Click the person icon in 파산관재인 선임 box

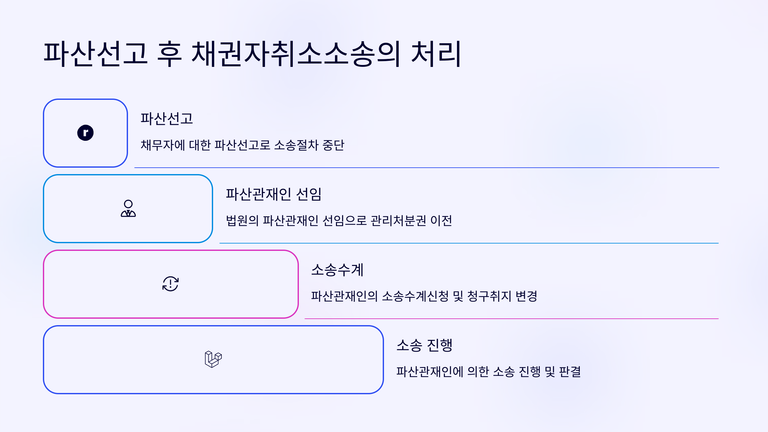click(x=128, y=209)
